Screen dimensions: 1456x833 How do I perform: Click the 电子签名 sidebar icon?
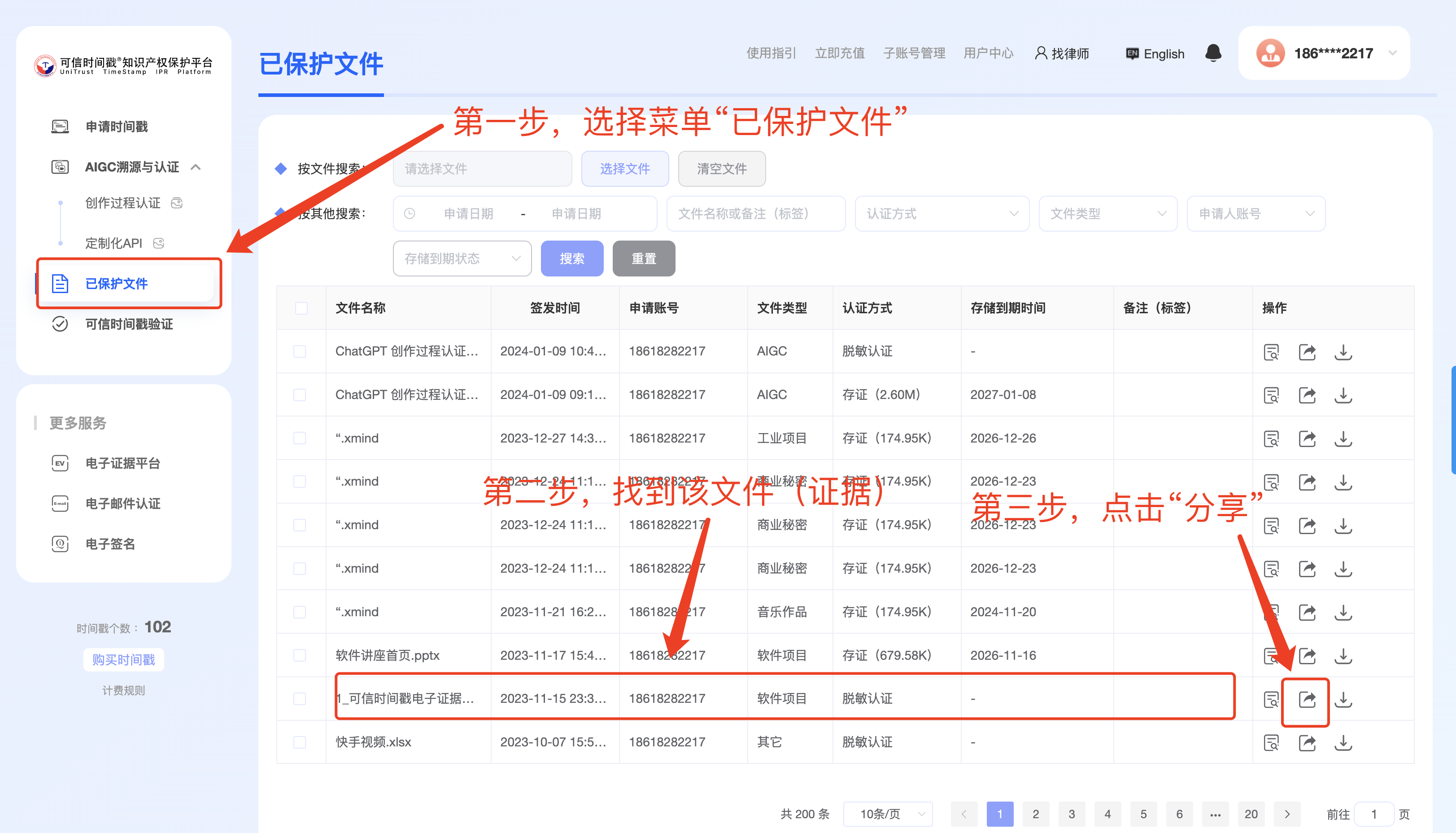tap(60, 544)
